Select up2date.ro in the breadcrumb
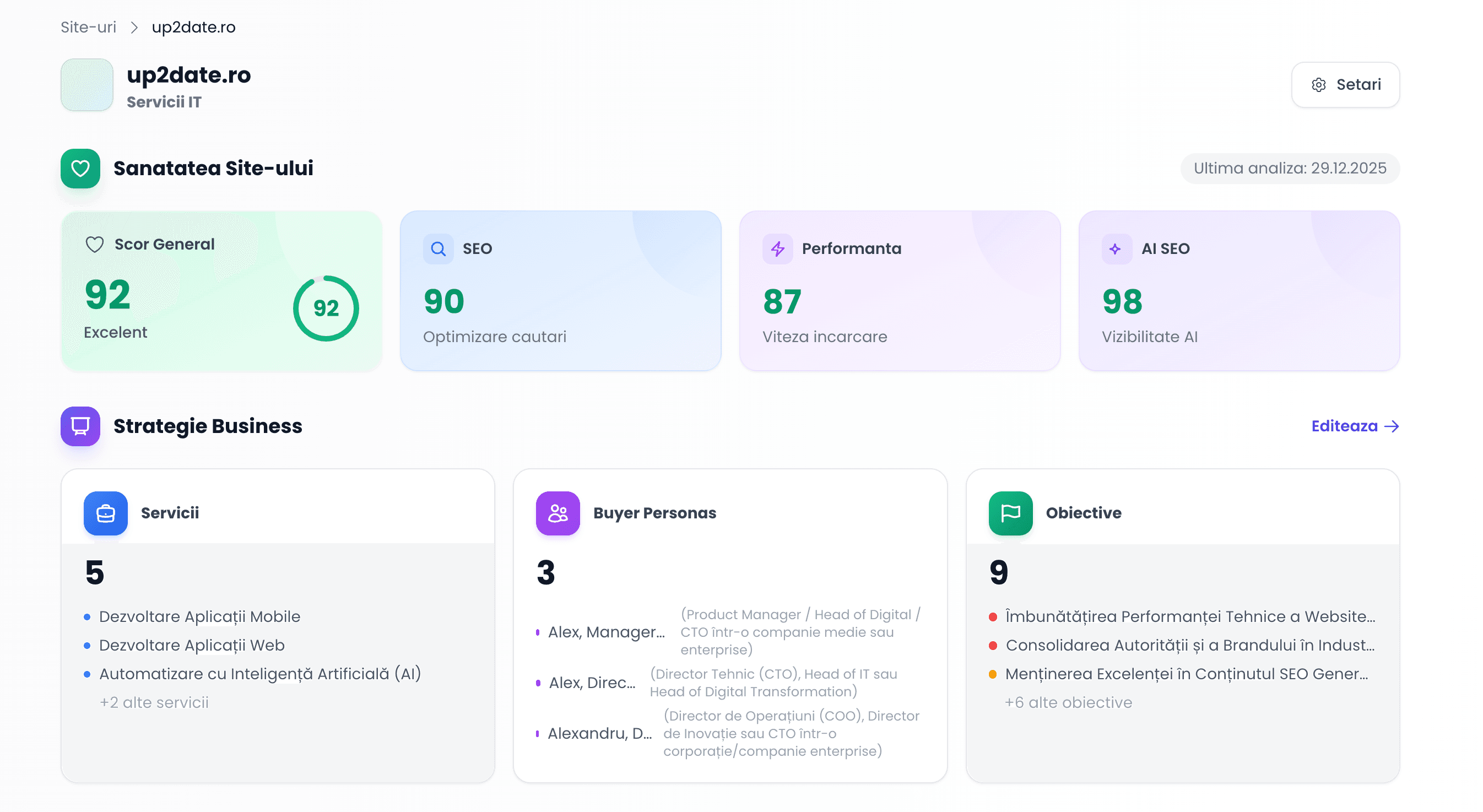 pyautogui.click(x=193, y=26)
